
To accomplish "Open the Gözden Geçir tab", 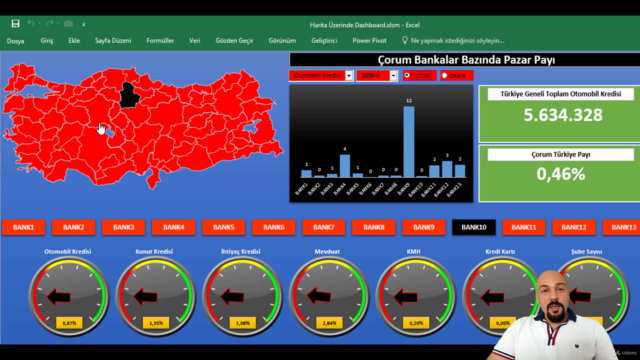I will [234, 41].
